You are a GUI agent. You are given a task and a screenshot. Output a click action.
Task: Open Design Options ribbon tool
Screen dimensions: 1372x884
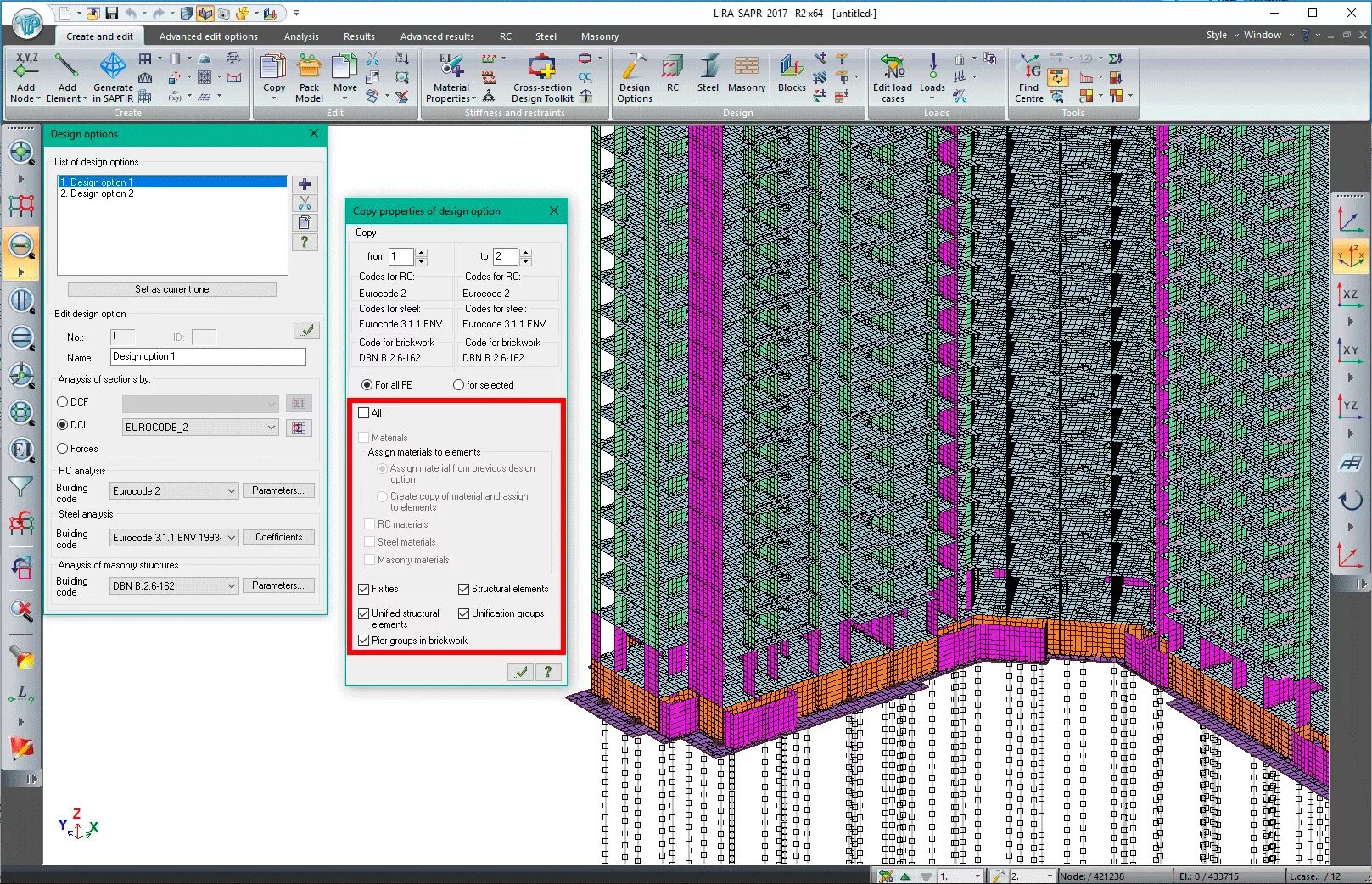coord(635,76)
